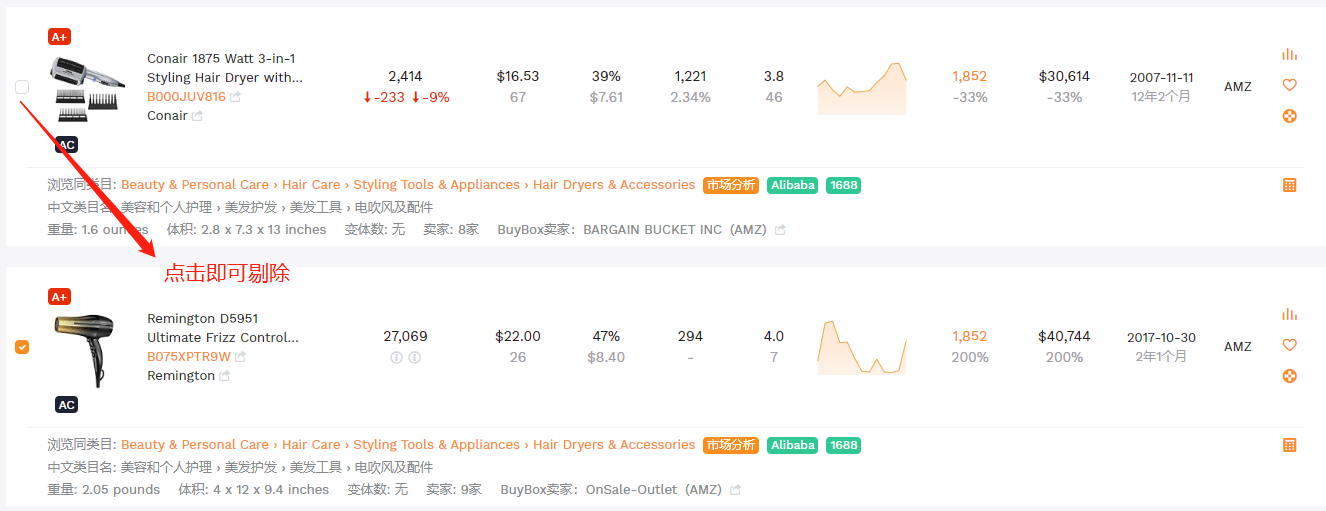Click listing date 2007-11-11
1326x511 pixels.
1161,77
